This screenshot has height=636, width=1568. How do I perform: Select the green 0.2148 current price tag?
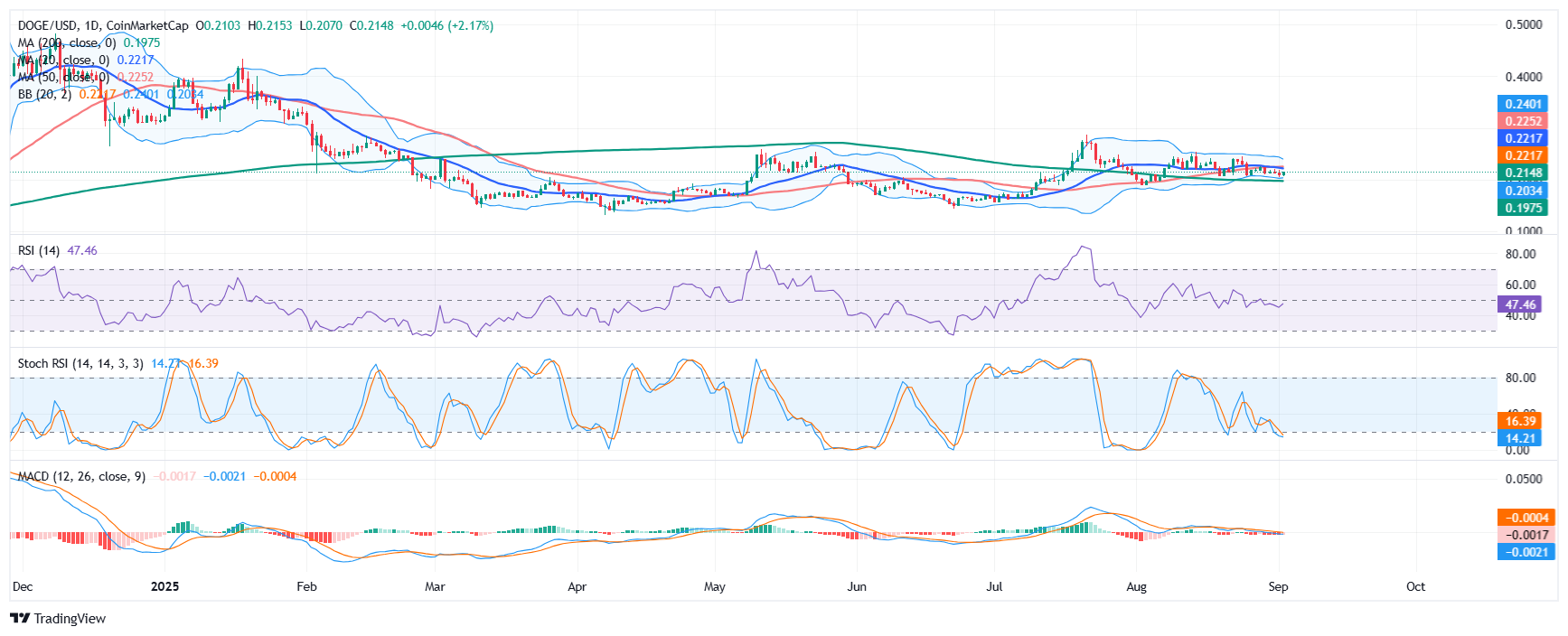1523,173
